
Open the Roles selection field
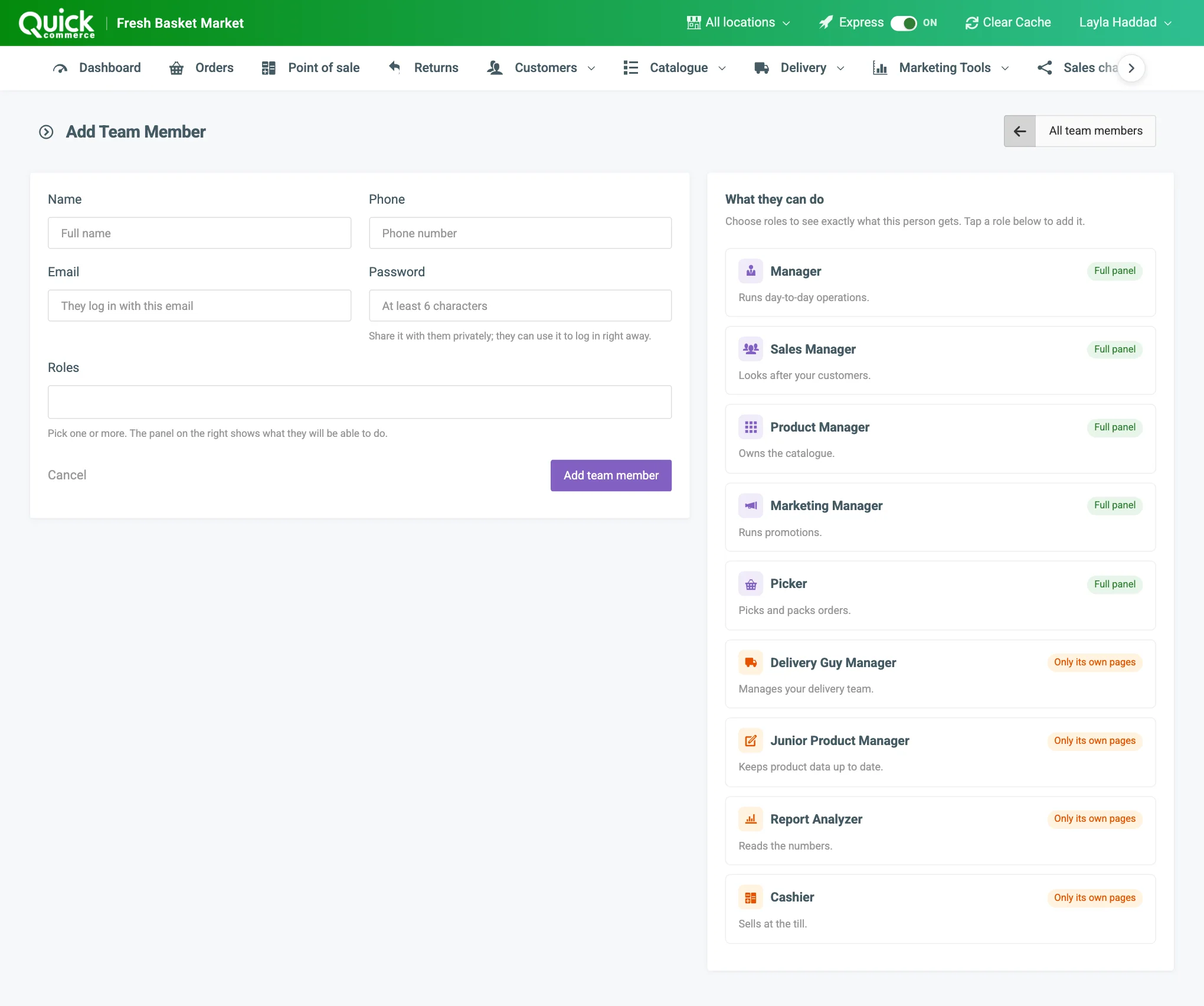[x=359, y=402]
